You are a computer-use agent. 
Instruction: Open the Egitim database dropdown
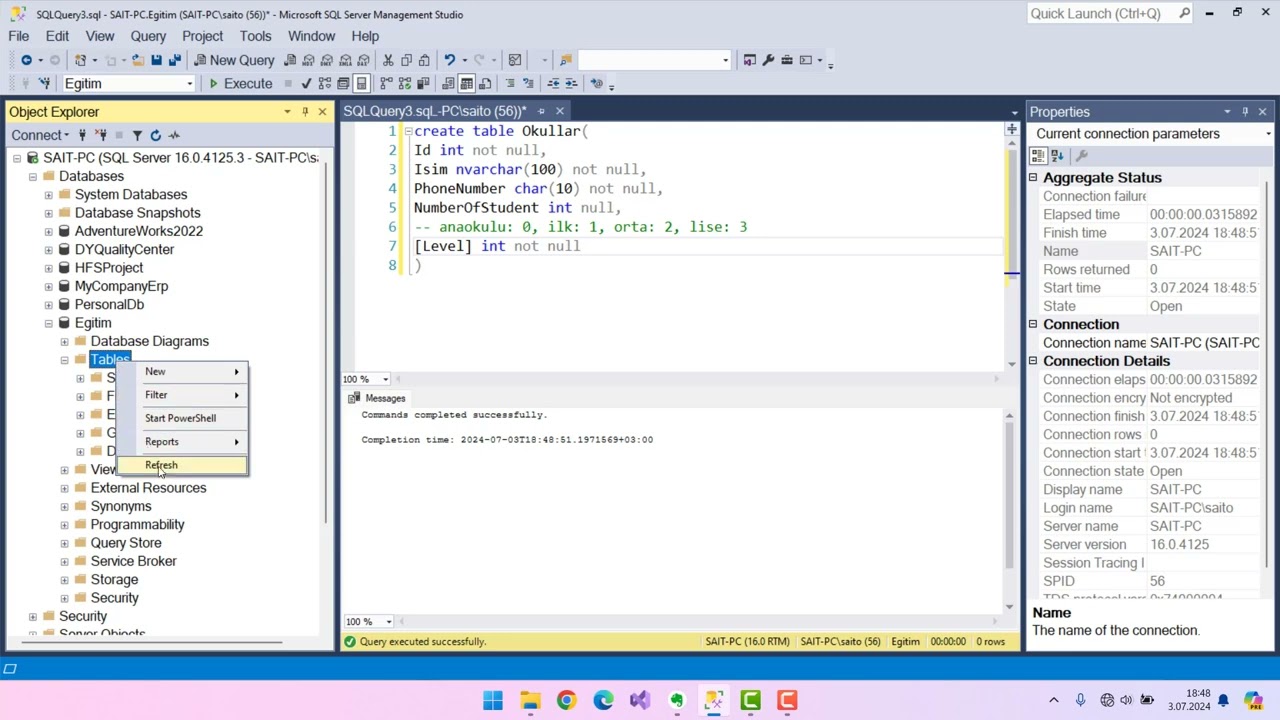(x=189, y=84)
